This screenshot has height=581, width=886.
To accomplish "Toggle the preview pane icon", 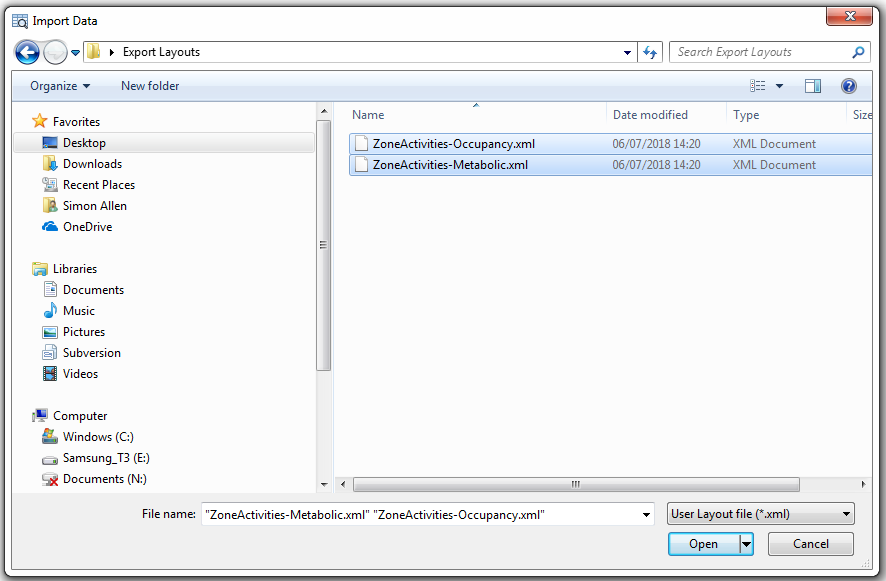I will click(x=812, y=86).
